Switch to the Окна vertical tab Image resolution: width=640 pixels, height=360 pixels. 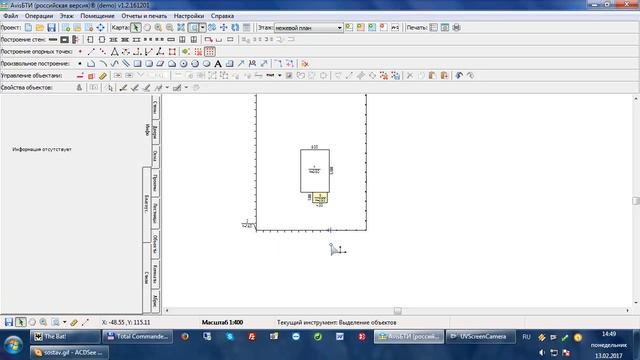[x=155, y=156]
